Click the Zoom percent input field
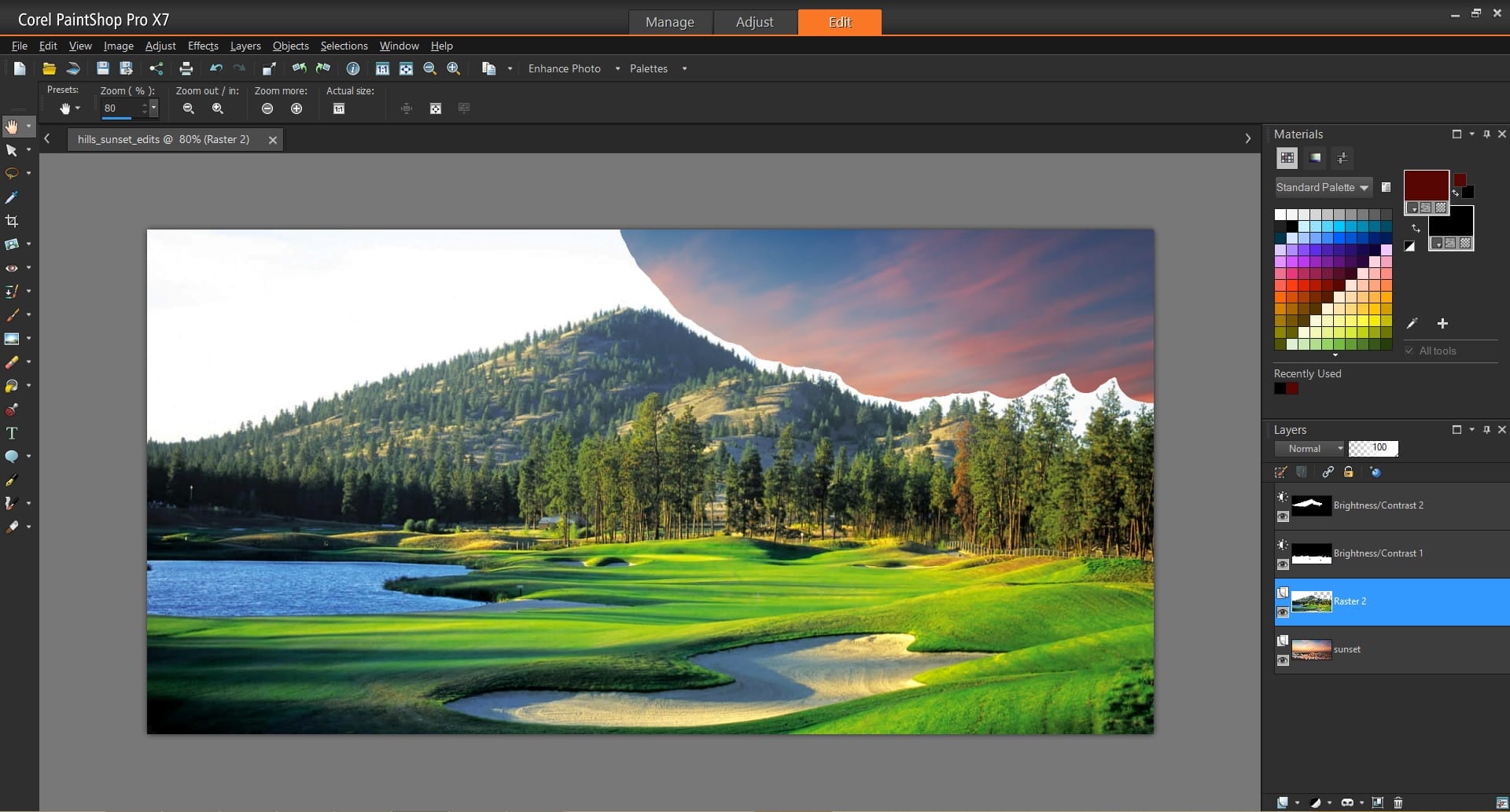The image size is (1510, 812). pyautogui.click(x=120, y=108)
